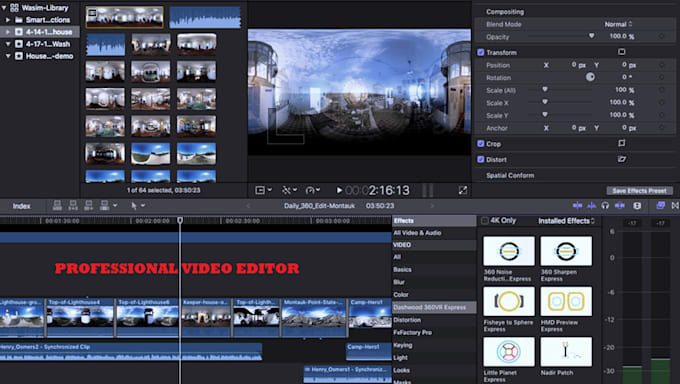Select the Top-of-Lighthouse4 timeline clip
This screenshot has width=680, height=384.
pyautogui.click(x=80, y=317)
